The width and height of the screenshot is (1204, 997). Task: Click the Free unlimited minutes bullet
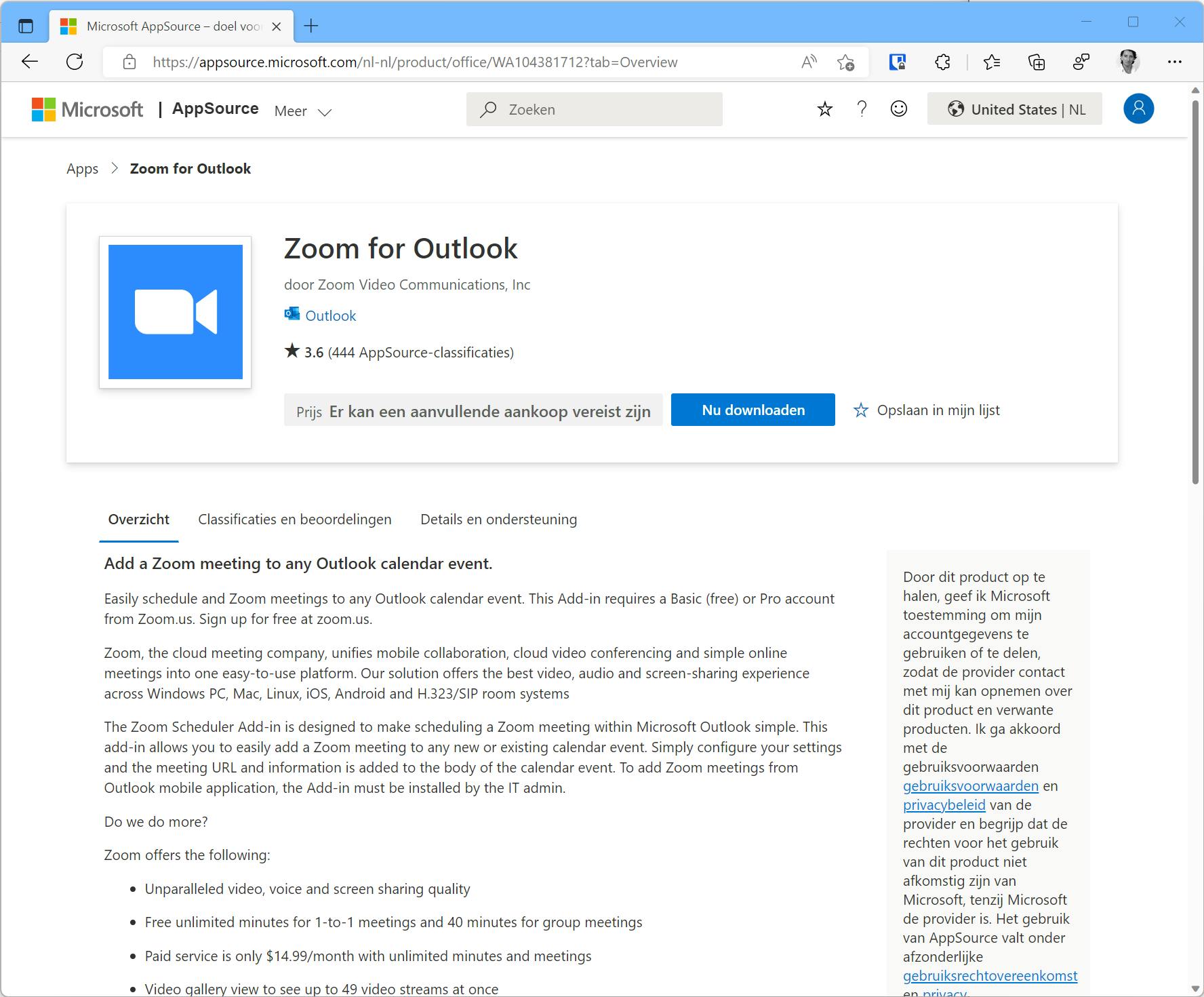coord(393,922)
